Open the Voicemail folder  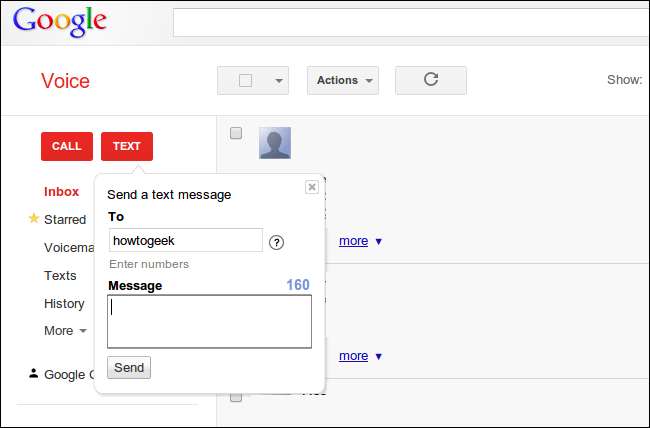tap(69, 248)
